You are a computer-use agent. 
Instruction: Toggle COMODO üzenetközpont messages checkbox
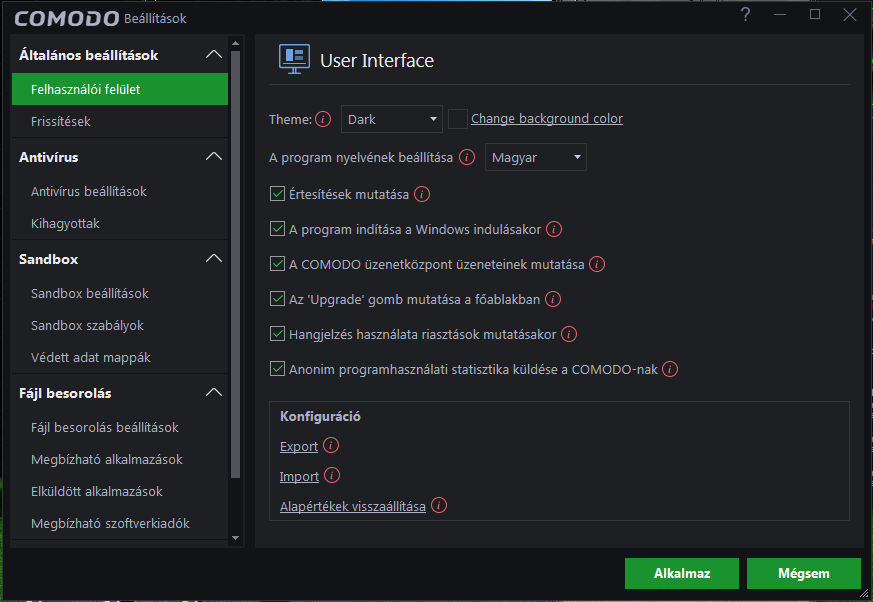point(277,264)
